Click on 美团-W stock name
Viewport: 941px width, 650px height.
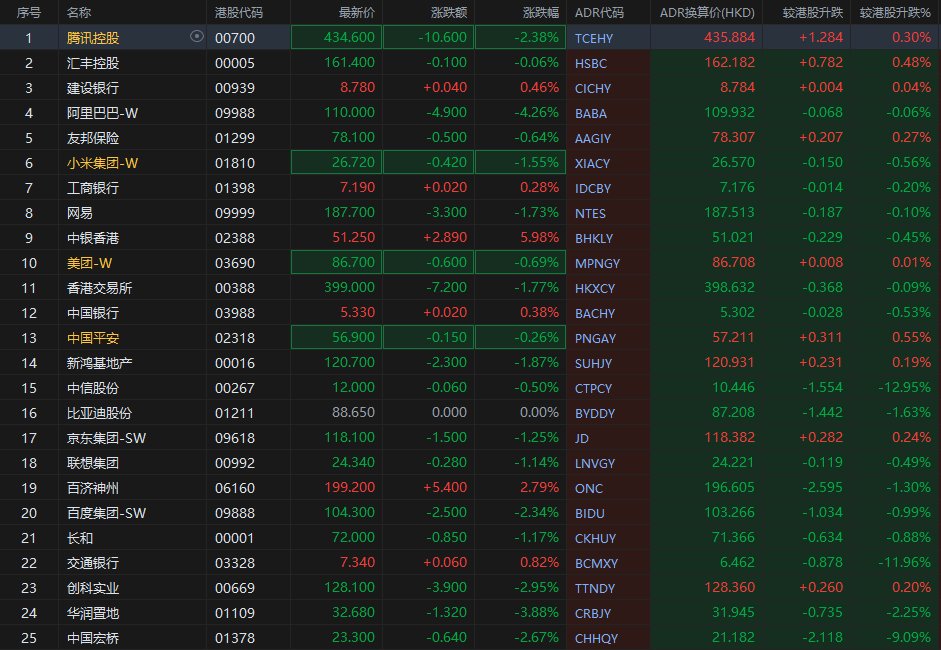[89, 263]
